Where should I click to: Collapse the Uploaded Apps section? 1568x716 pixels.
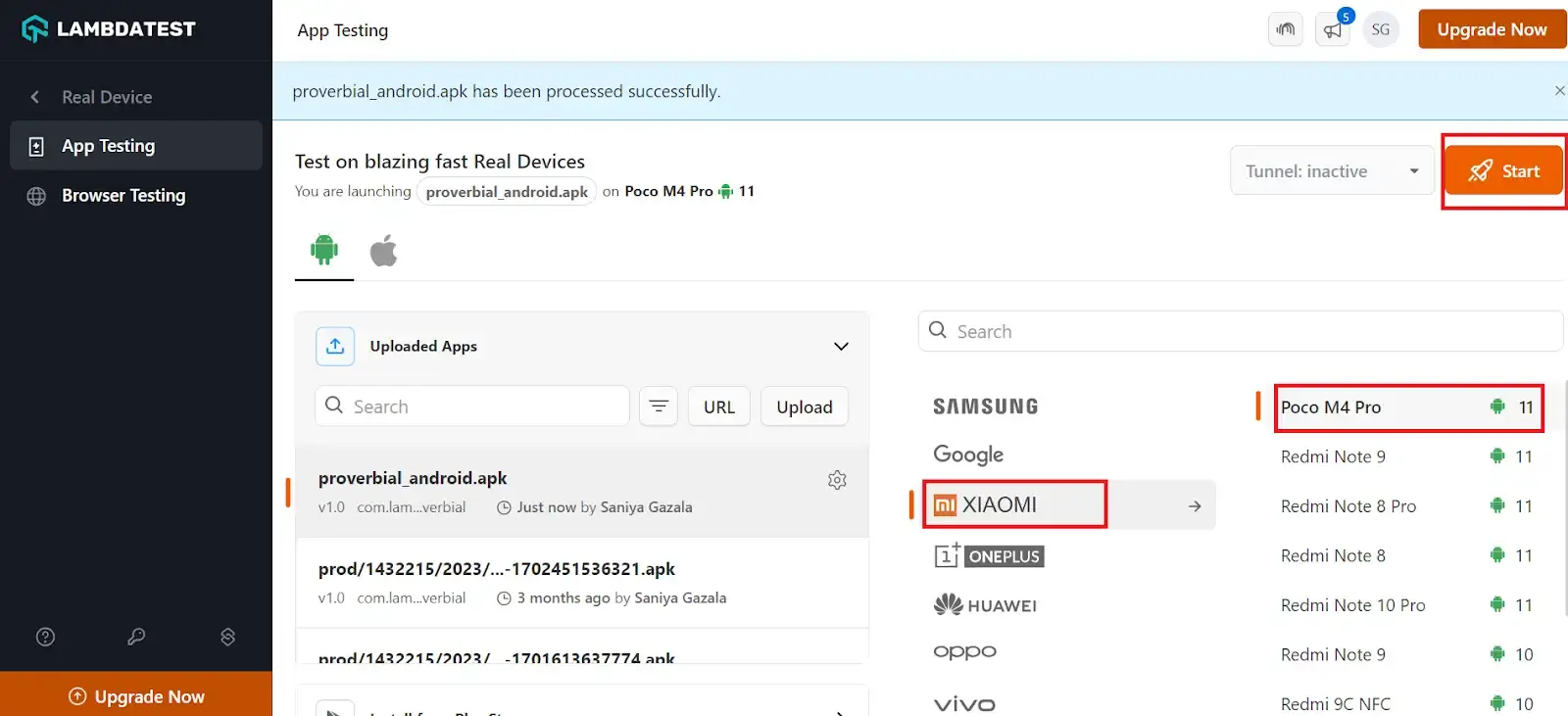(x=840, y=347)
